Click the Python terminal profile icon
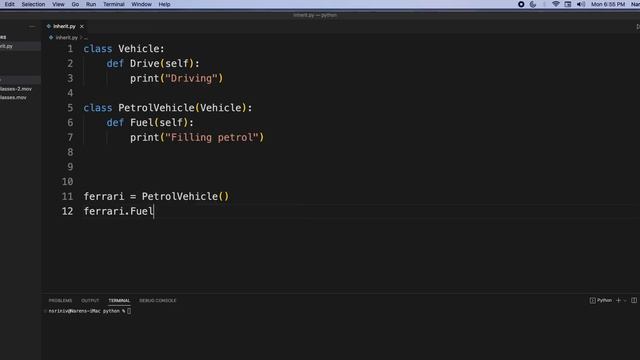 [x=592, y=300]
